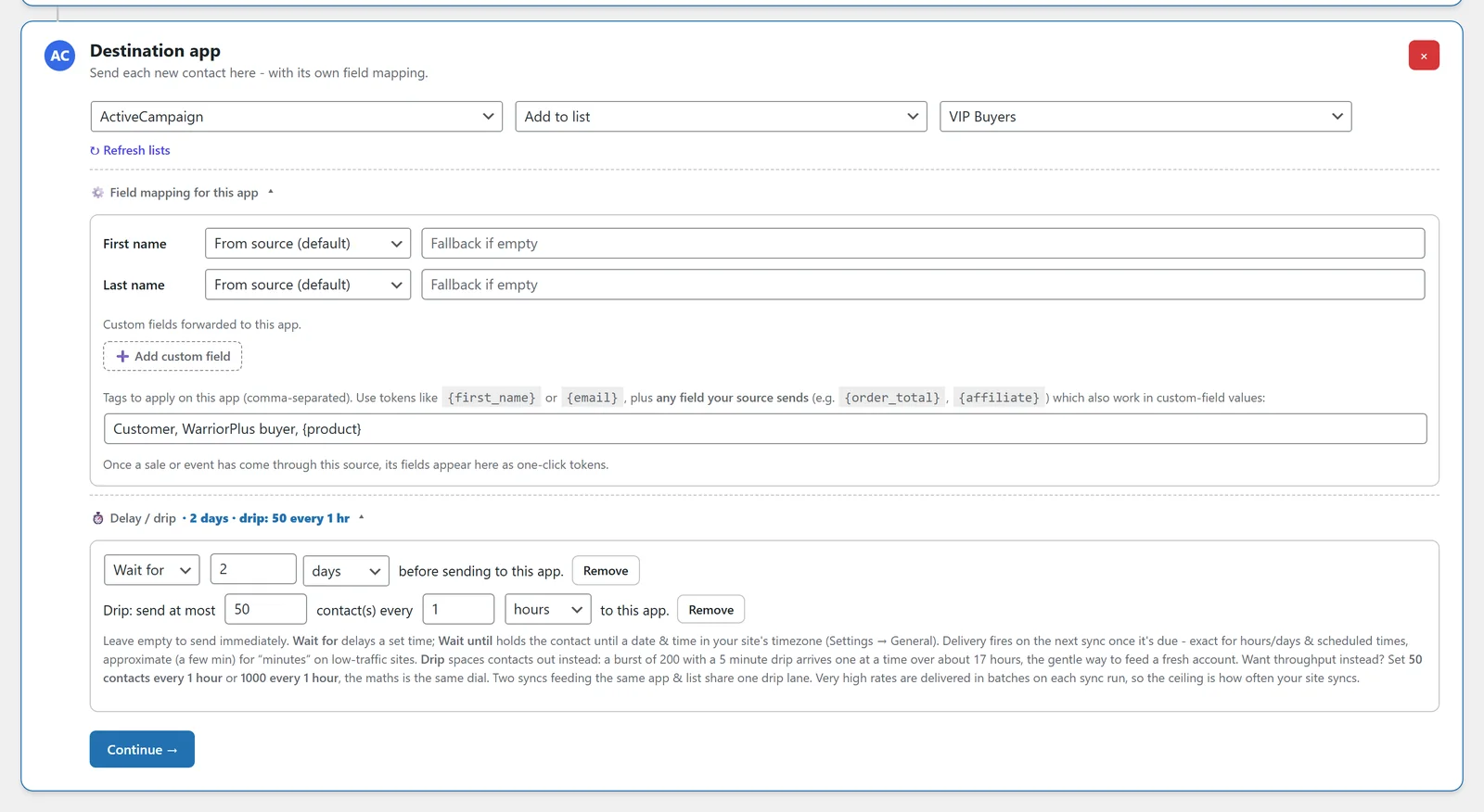1484x812 pixels.
Task: Click drip interval number field
Action: (459, 609)
